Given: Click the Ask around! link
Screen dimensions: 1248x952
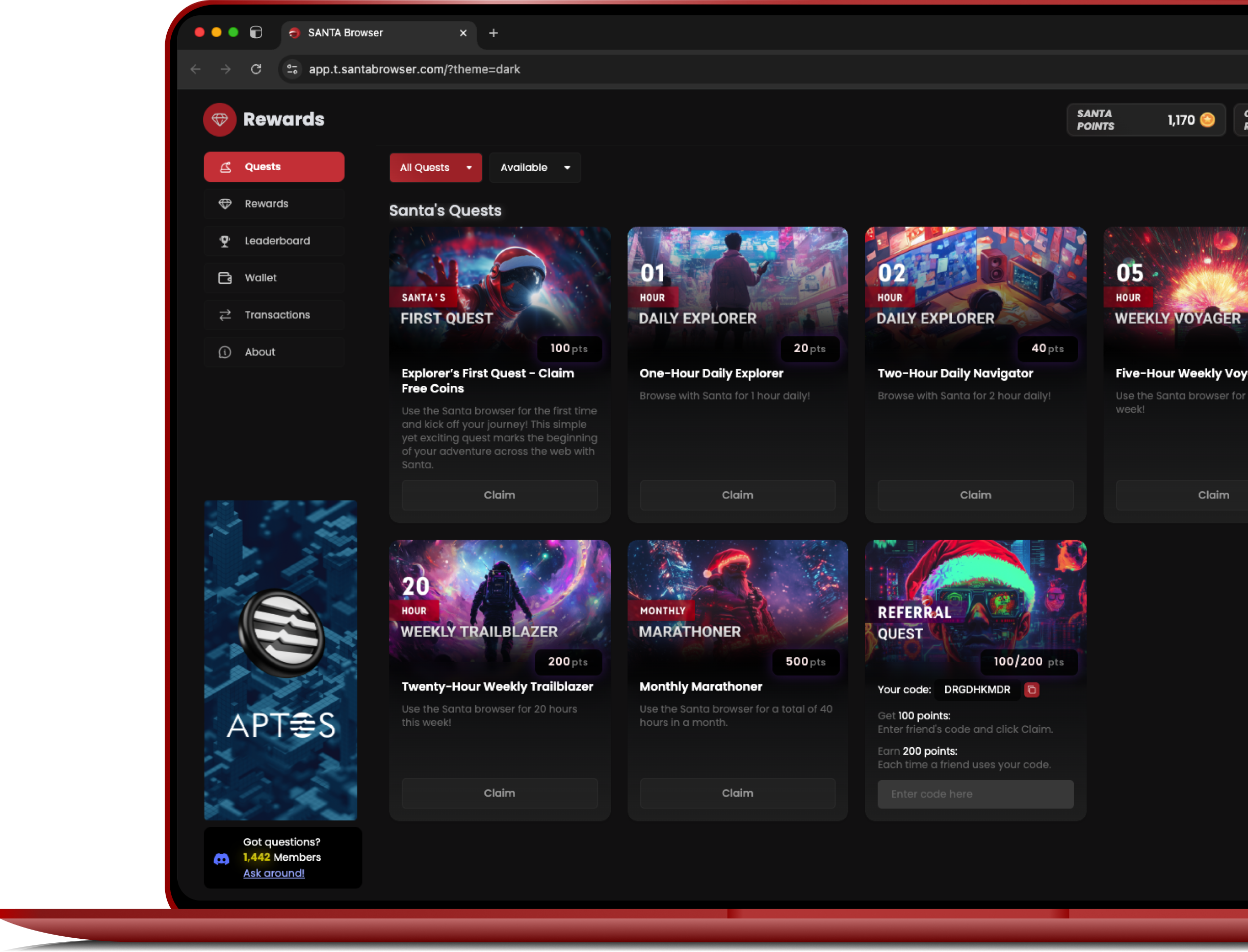Looking at the screenshot, I should [x=274, y=872].
